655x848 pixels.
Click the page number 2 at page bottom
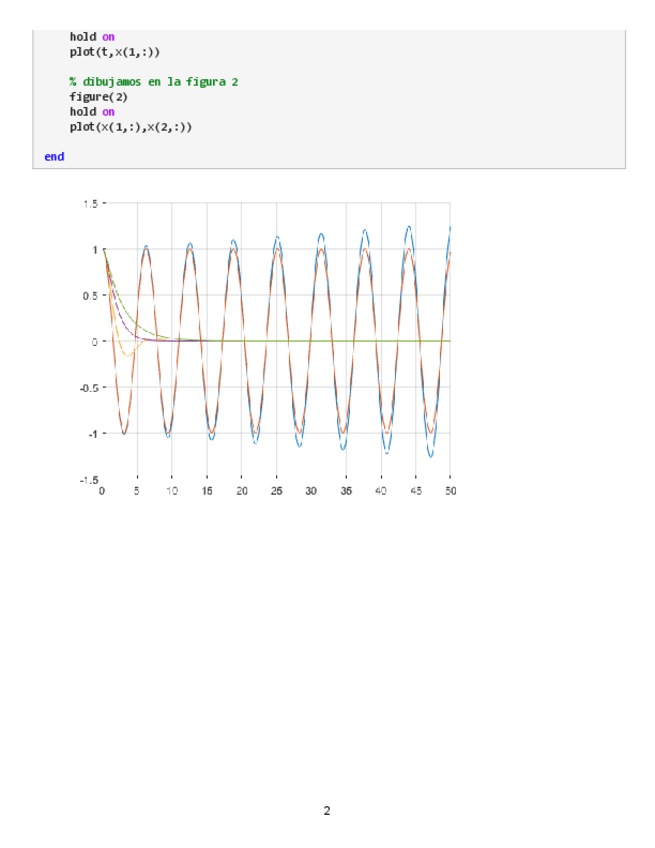[327, 810]
